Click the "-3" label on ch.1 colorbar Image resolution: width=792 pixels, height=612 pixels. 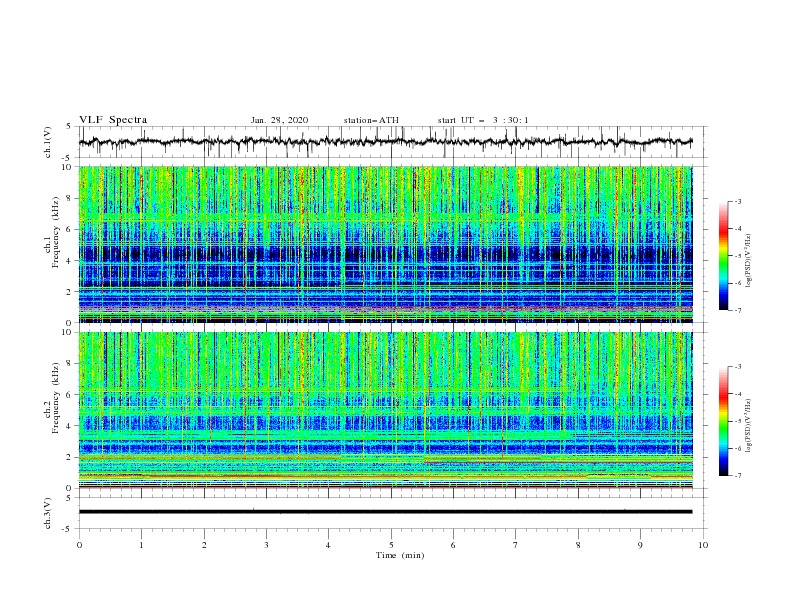738,201
